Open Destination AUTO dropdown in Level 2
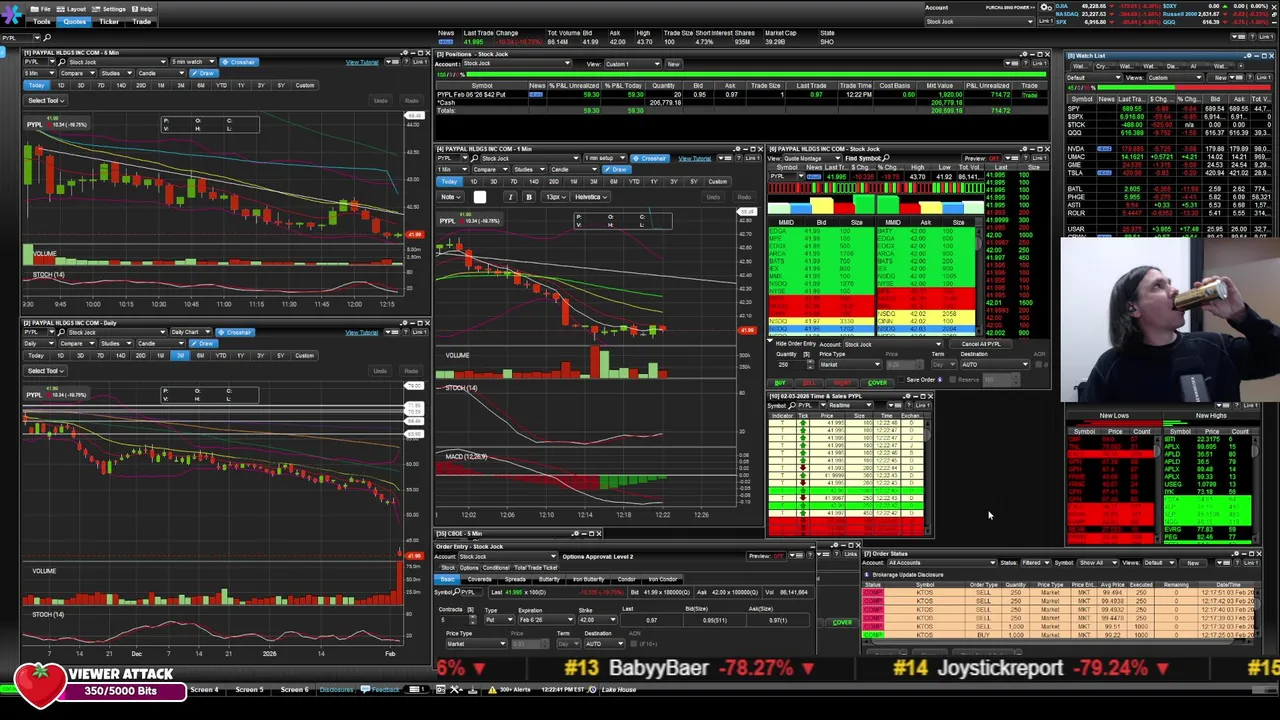This screenshot has width=1280, height=720. tap(995, 364)
